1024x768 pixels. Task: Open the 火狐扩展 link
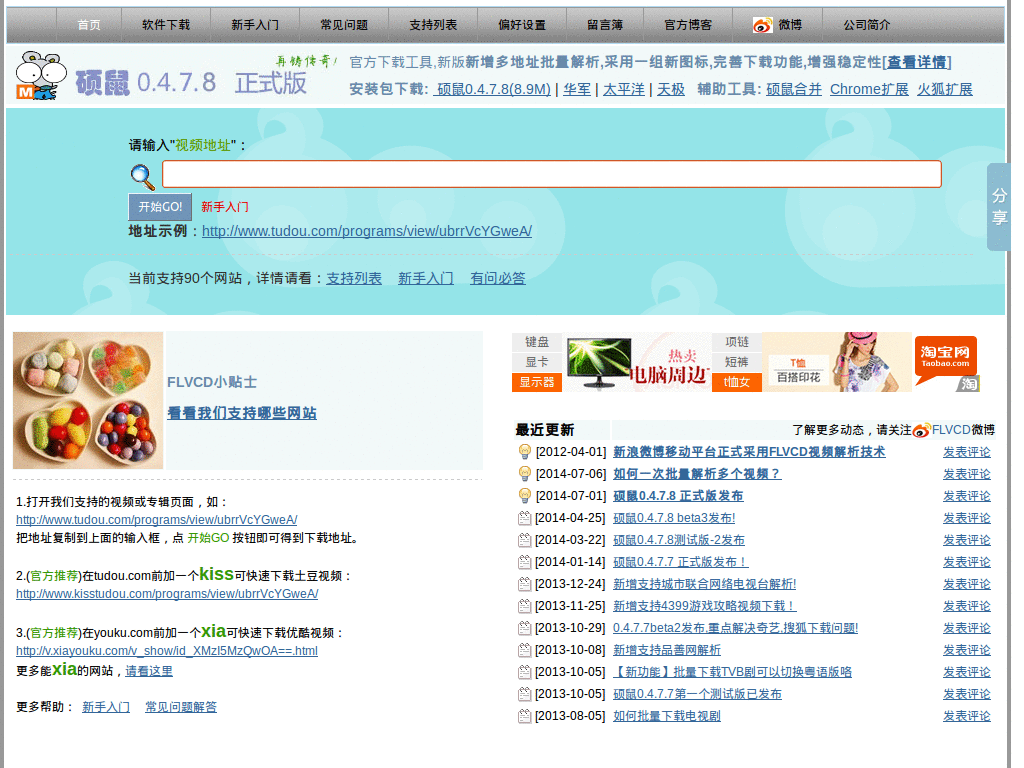(x=944, y=89)
